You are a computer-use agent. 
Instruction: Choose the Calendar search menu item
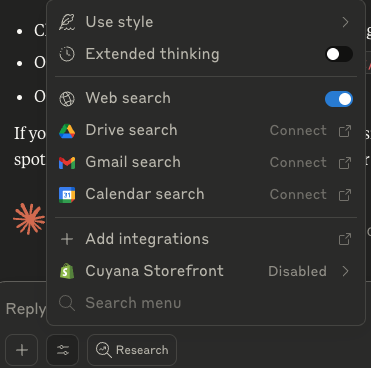click(x=206, y=194)
